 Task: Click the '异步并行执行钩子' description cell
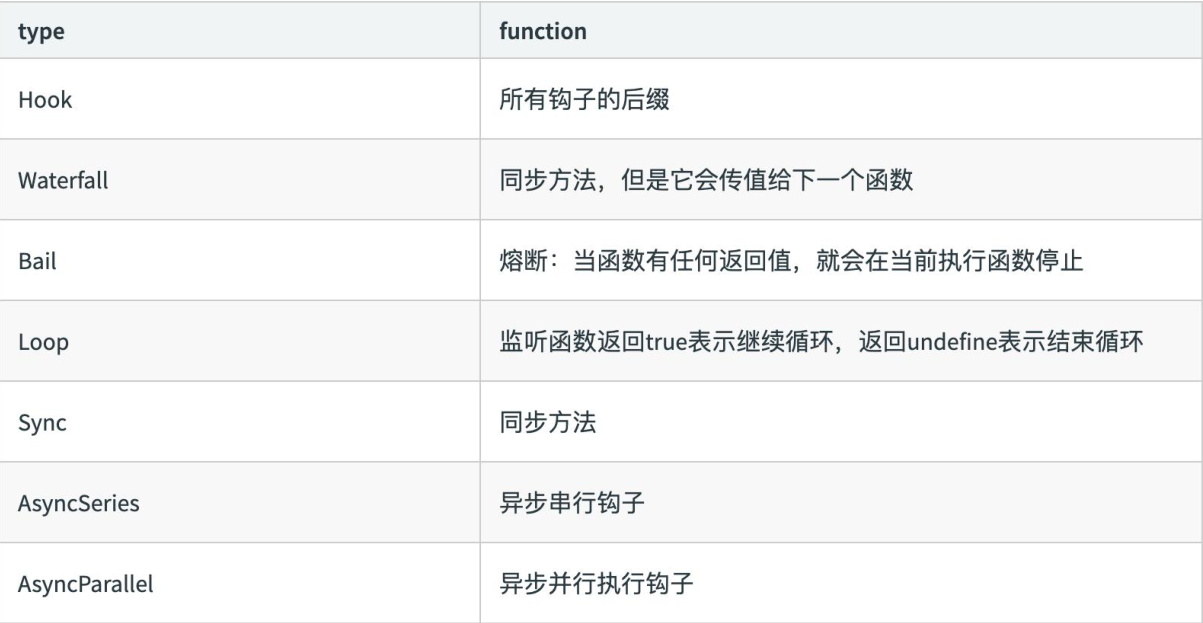[x=841, y=583]
